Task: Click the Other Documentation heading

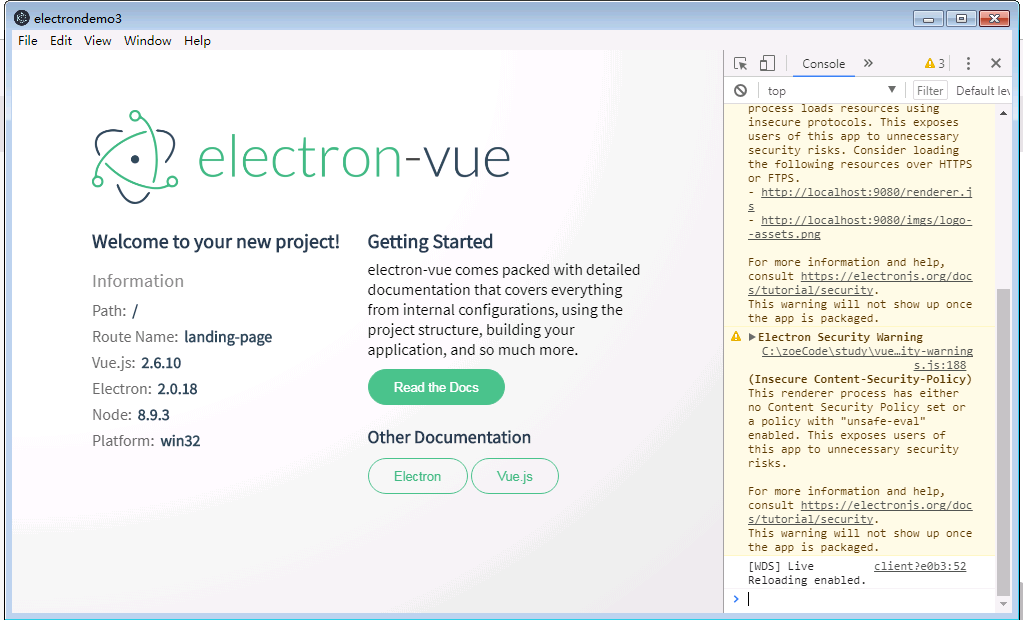Action: point(449,437)
